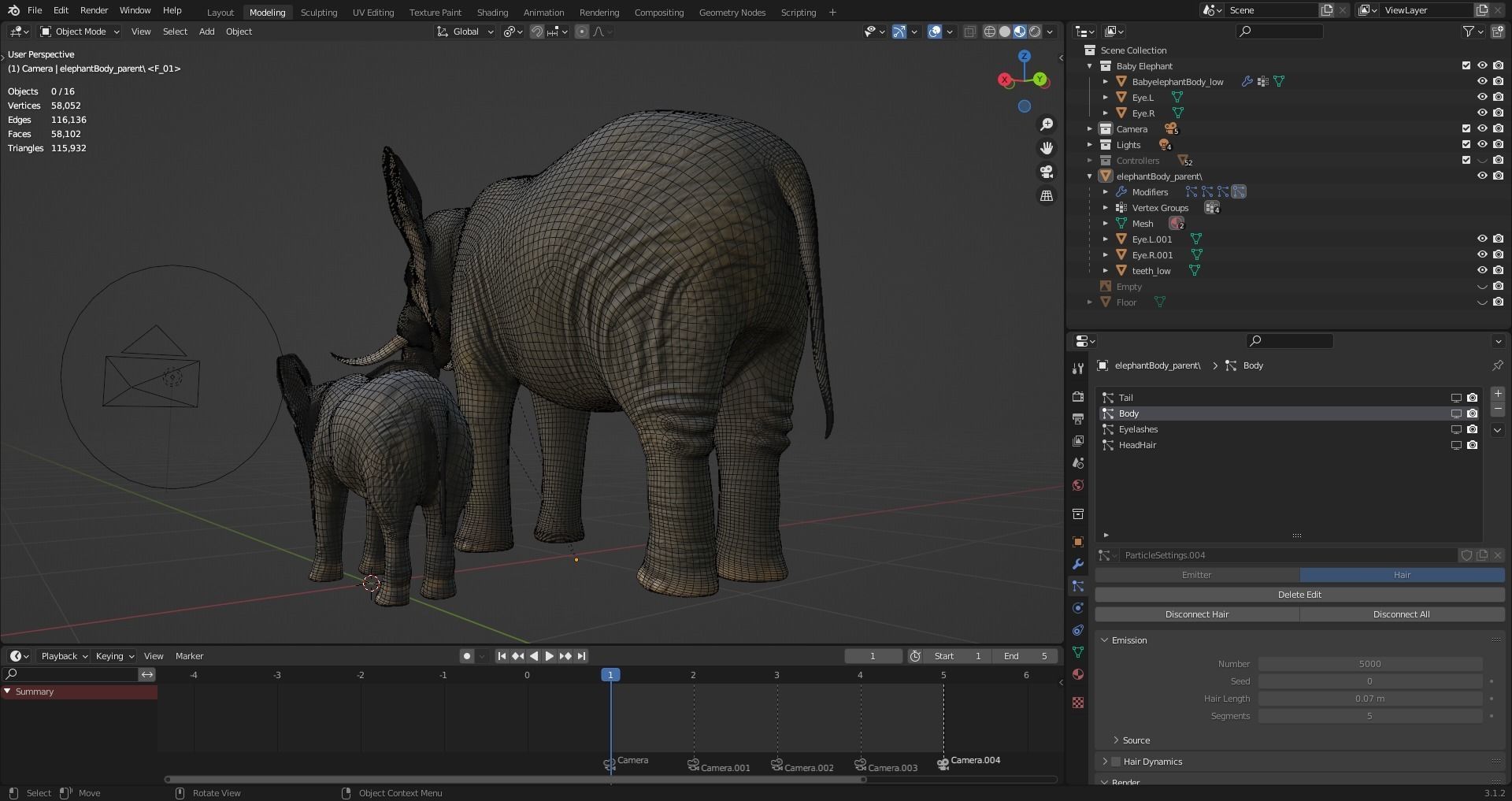Switch to the Shading workspace tab

(x=492, y=12)
